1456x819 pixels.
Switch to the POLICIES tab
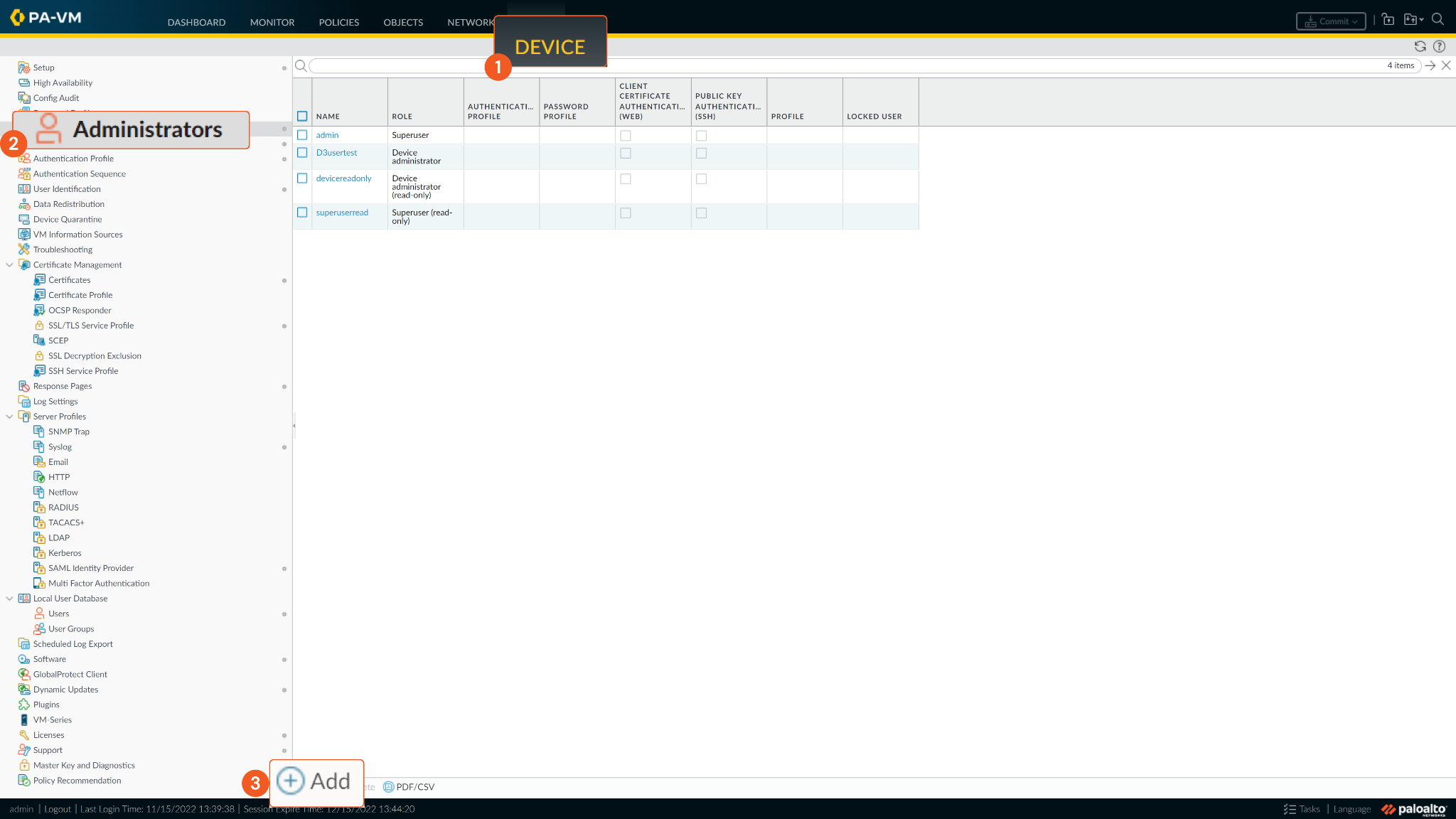tap(338, 22)
